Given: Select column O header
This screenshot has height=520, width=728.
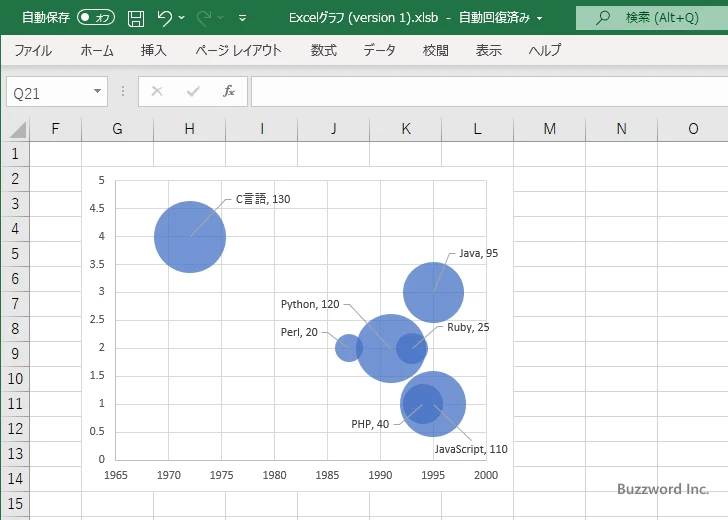Looking at the screenshot, I should pyautogui.click(x=693, y=129).
